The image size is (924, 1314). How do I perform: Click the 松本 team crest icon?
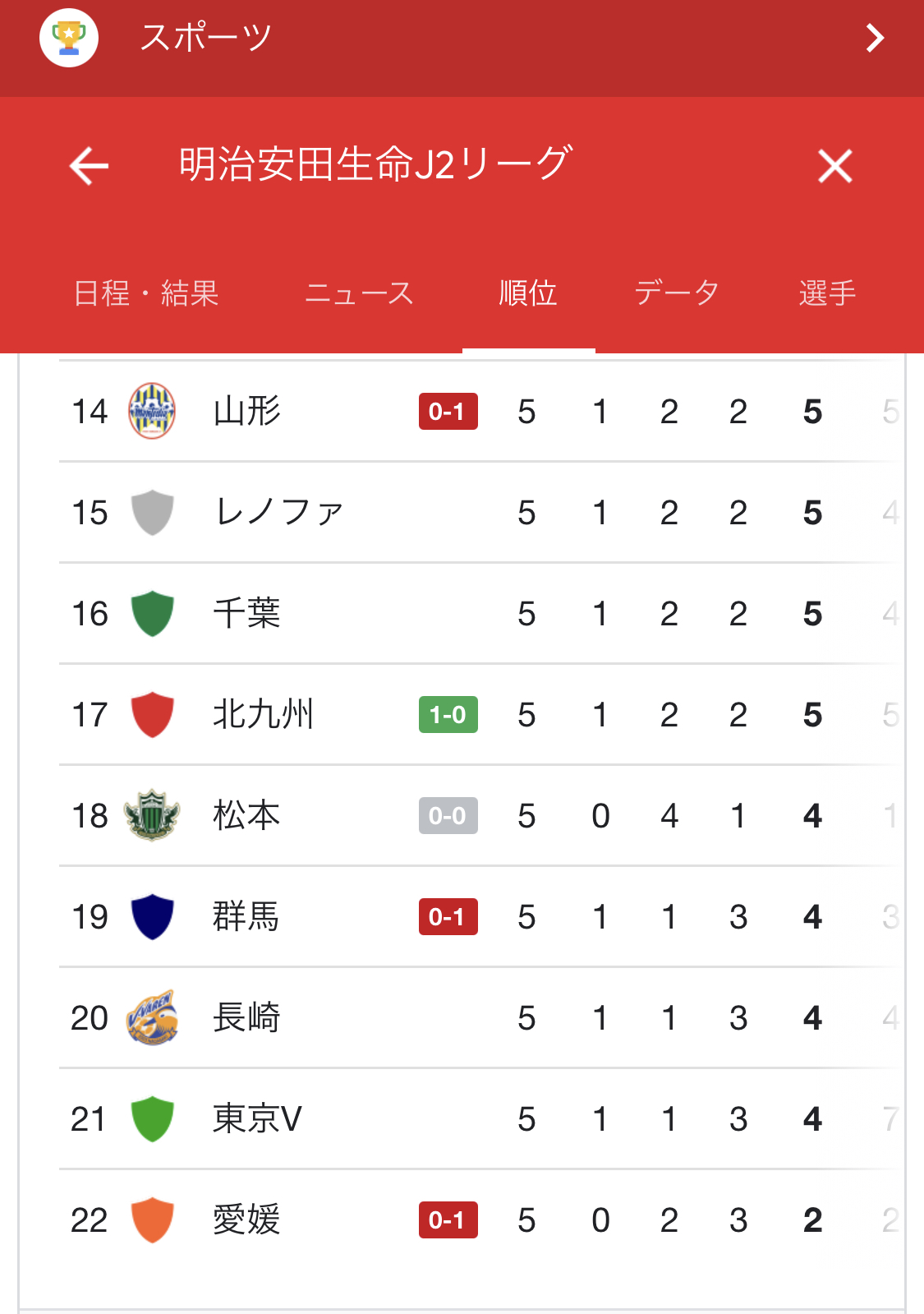[x=152, y=815]
